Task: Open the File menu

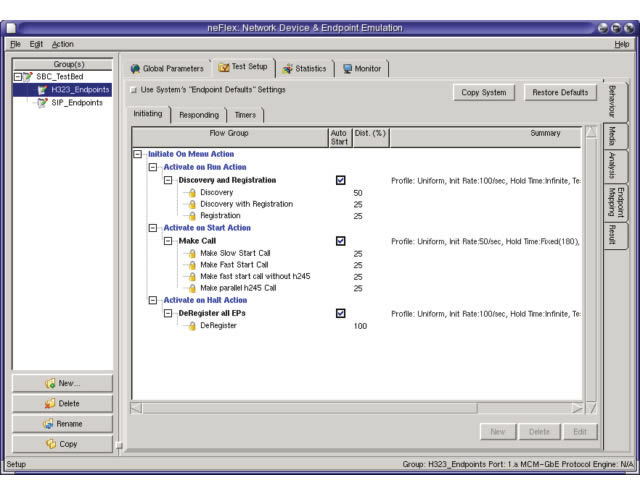Action: 15,44
